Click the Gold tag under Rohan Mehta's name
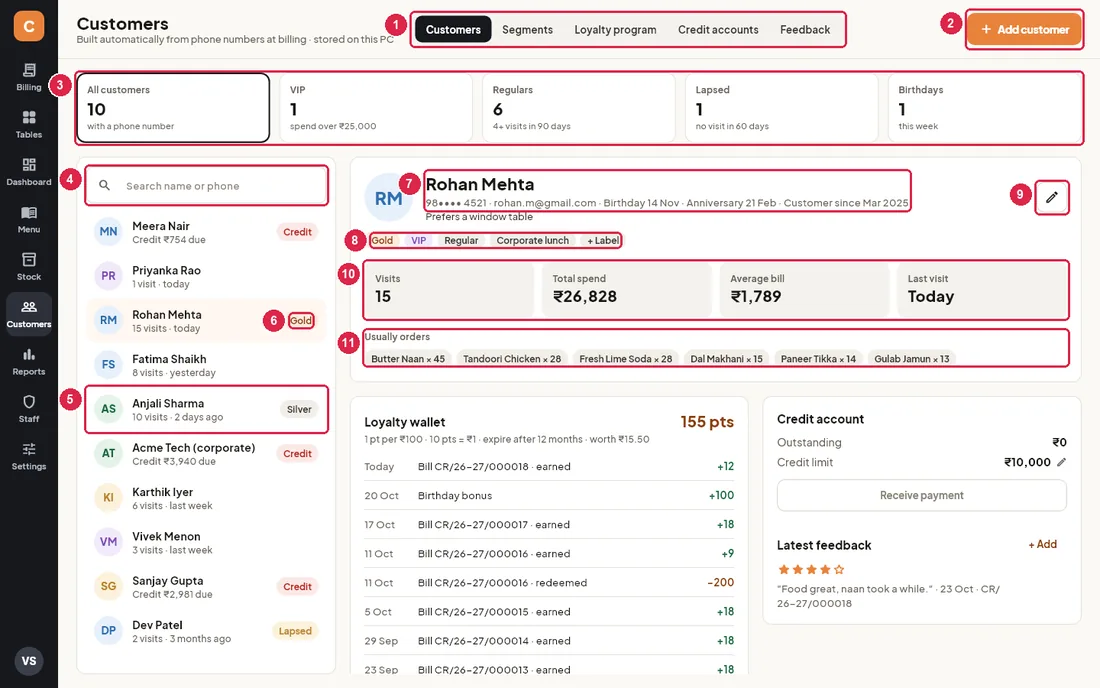Viewport: 1100px width, 688px height. point(382,241)
